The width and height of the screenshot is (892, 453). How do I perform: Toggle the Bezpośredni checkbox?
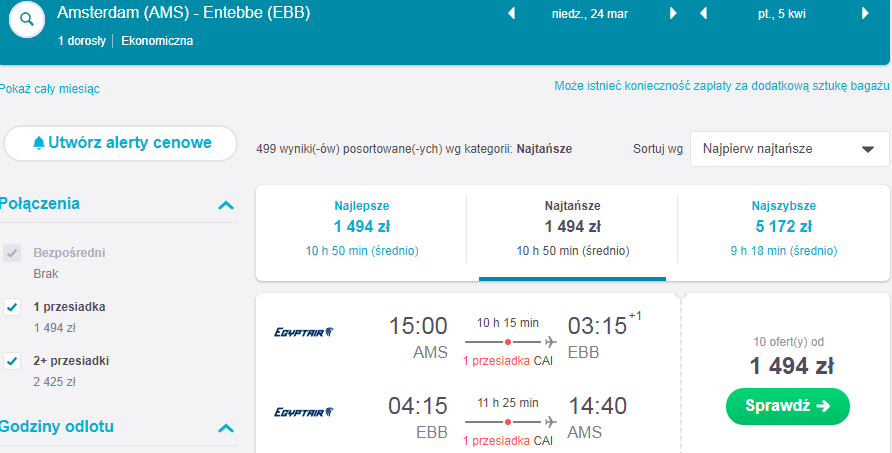pos(12,253)
